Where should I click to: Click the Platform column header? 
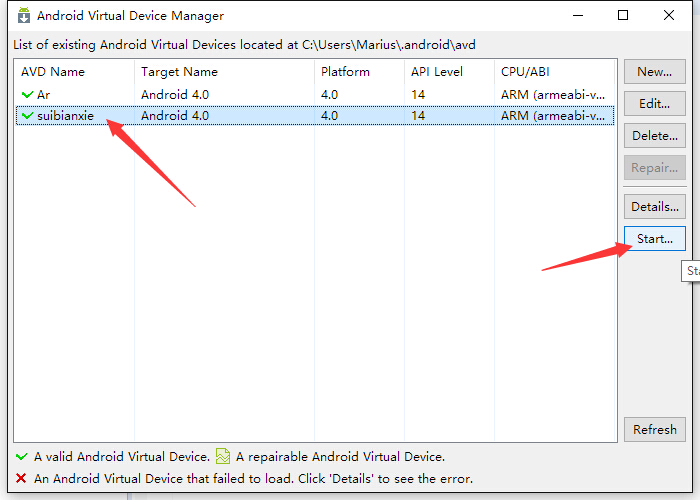tap(345, 72)
